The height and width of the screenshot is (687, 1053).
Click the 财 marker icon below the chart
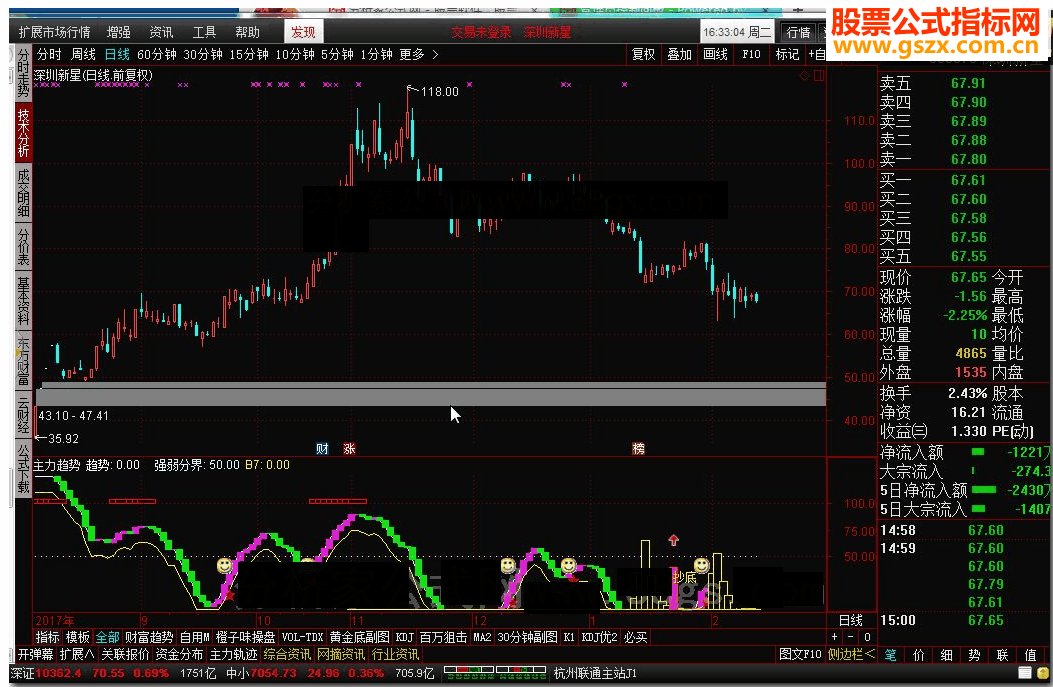point(322,449)
